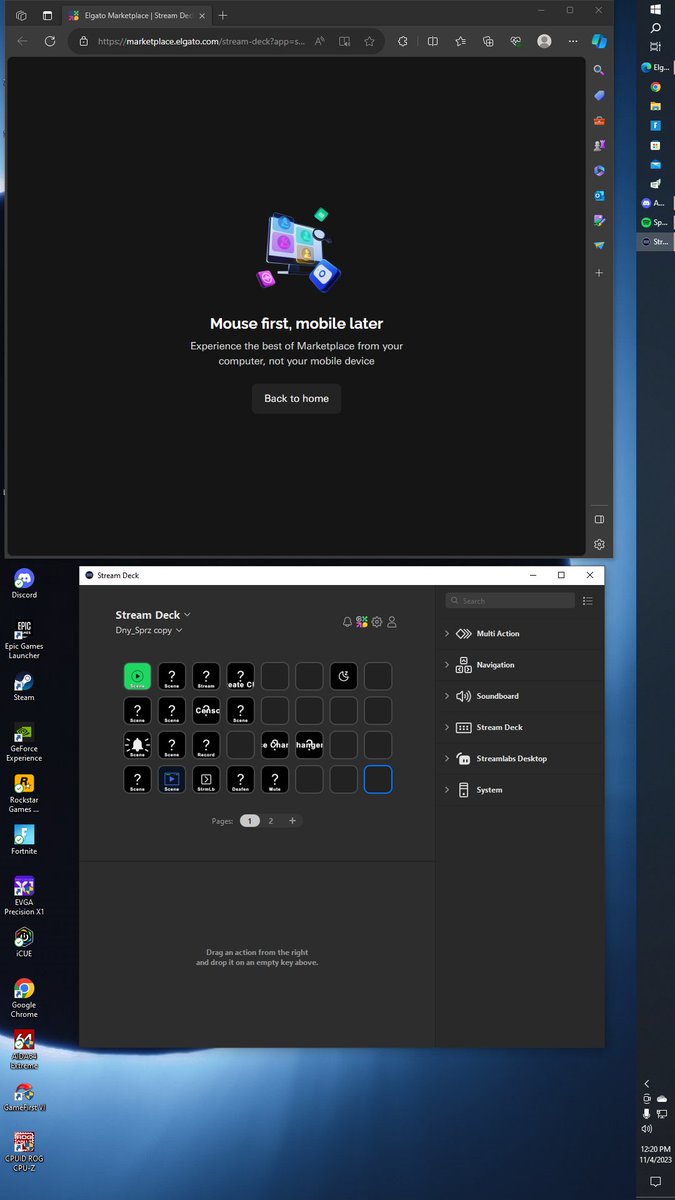Select the sleep moon key in top row
This screenshot has height=1200, width=675.
point(343,677)
